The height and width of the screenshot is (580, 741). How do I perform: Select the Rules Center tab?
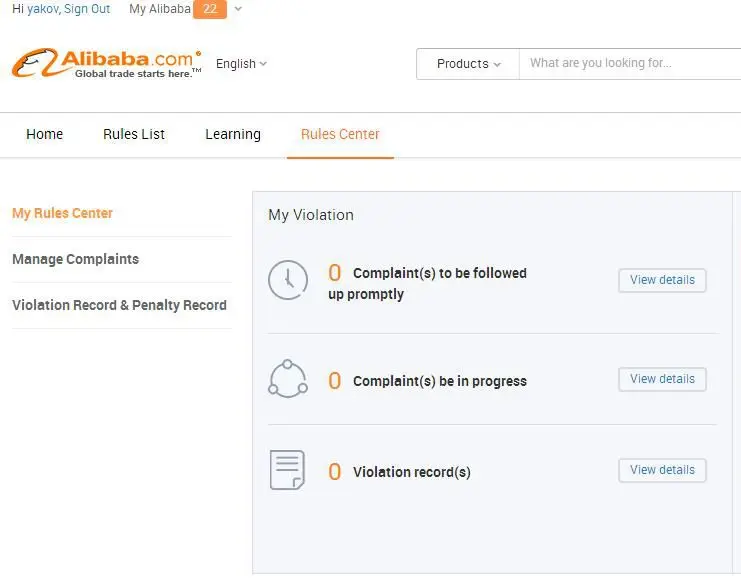340,134
